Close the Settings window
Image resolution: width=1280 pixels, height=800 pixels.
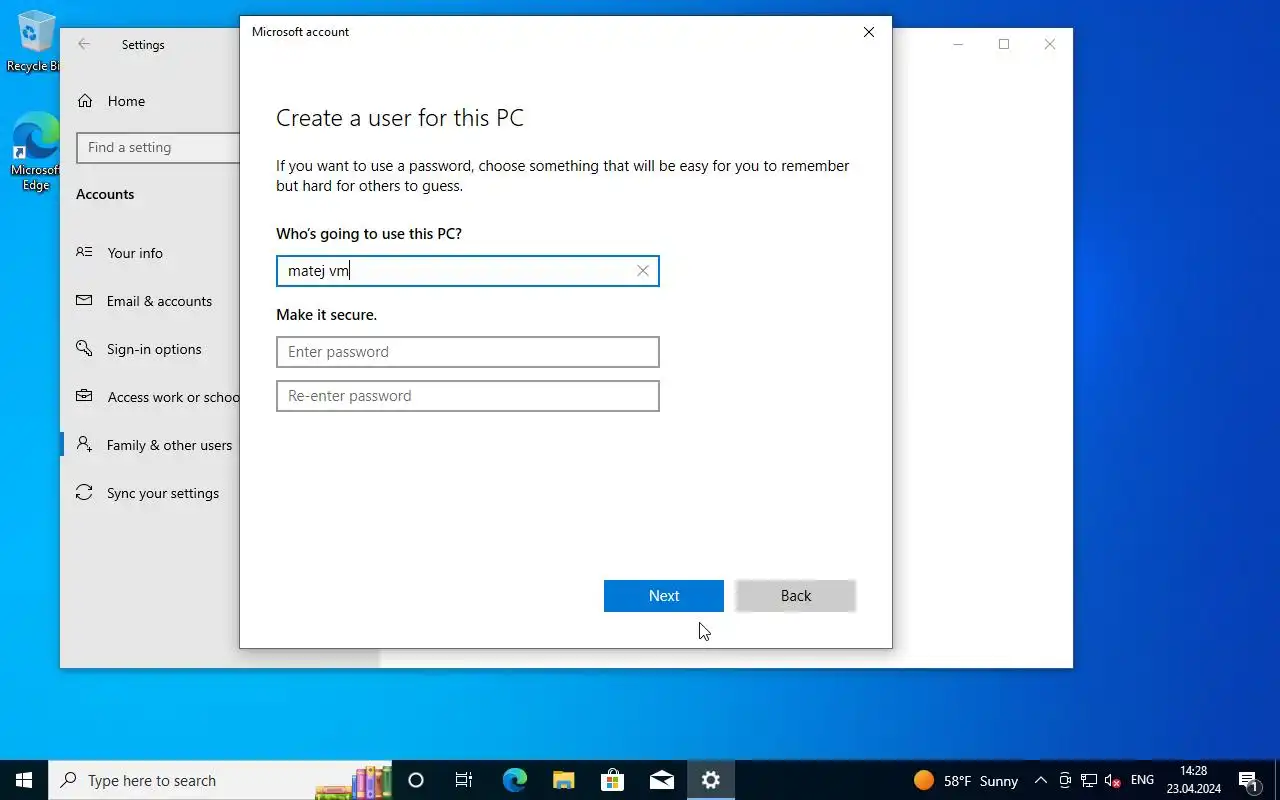[1049, 44]
